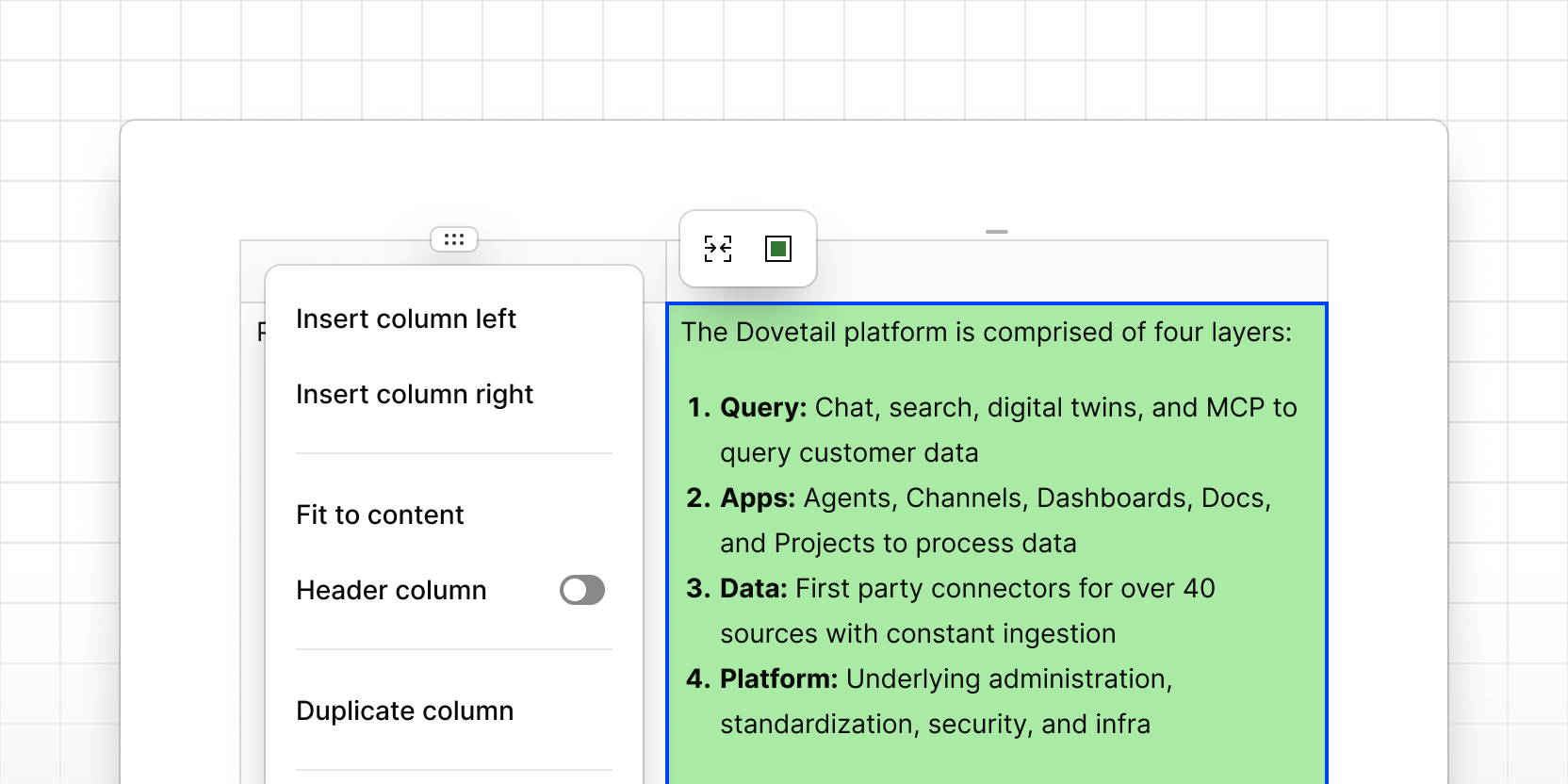This screenshot has width=1568, height=784.
Task: Choose Insert column right
Action: pyautogui.click(x=415, y=394)
